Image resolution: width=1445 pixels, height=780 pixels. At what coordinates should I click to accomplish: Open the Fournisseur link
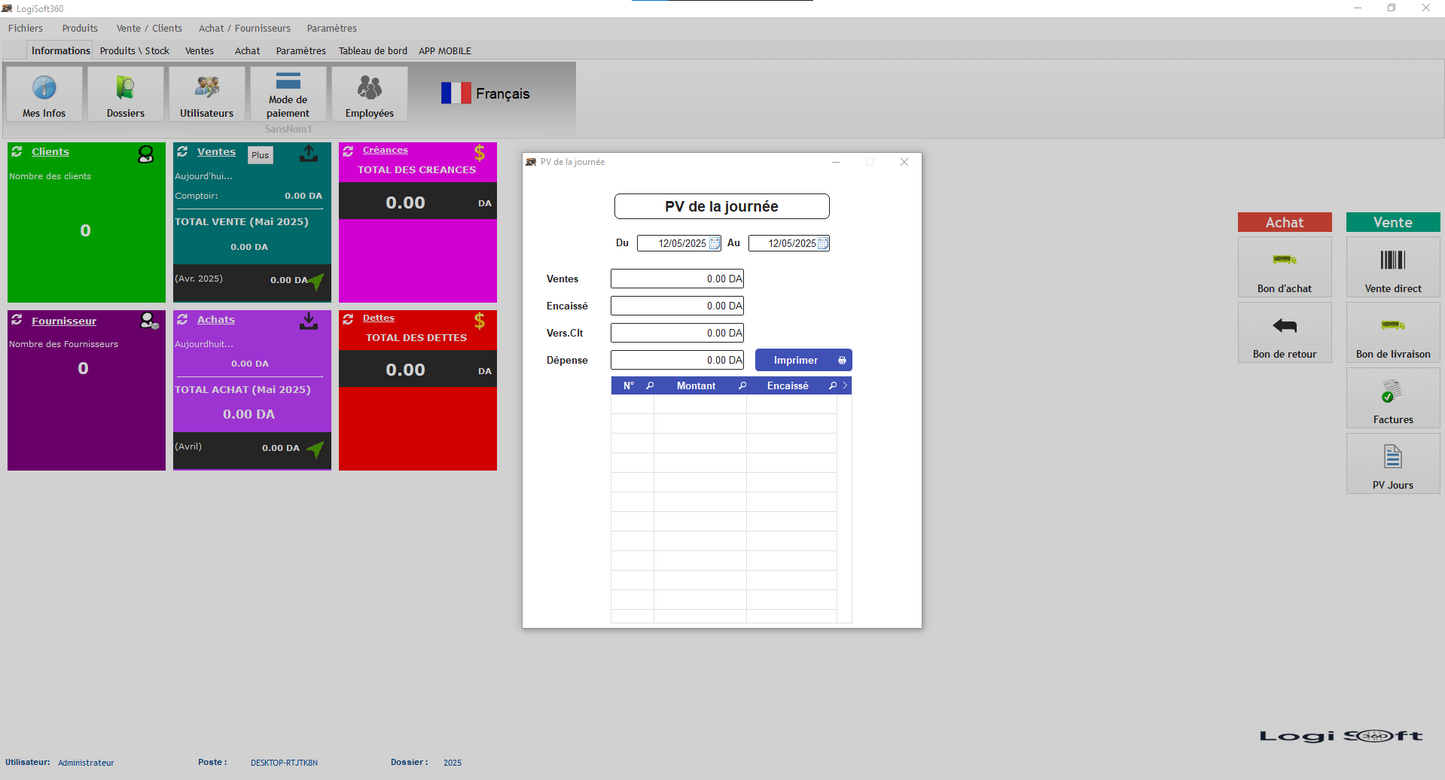tap(64, 320)
